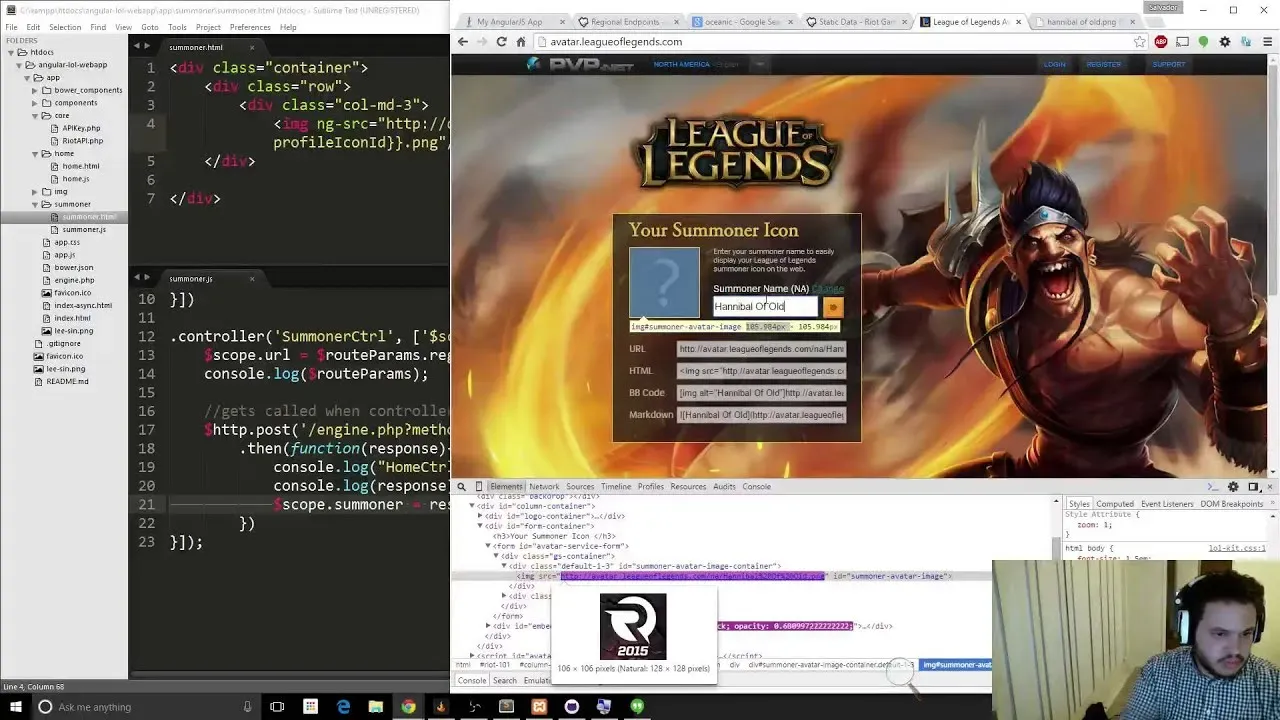The image size is (1280, 720).
Task: Open Sublime Text Selection menu
Action: tap(65, 27)
